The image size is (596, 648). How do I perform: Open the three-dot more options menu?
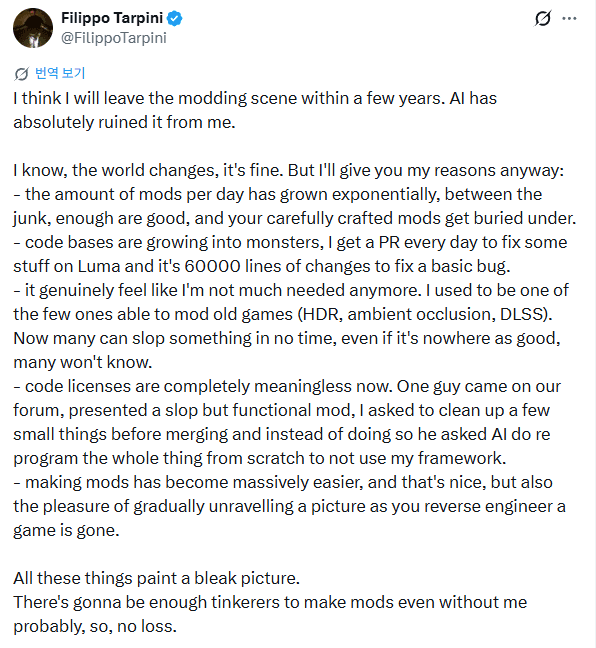click(x=570, y=19)
